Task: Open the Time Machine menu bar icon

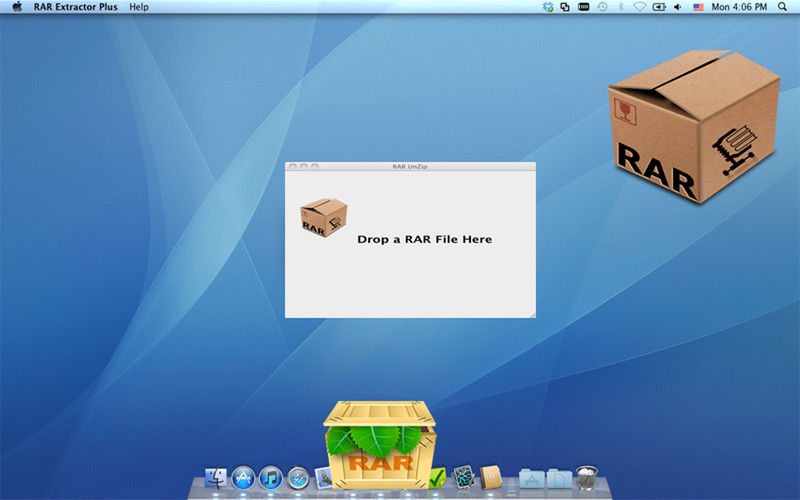Action: coord(603,7)
